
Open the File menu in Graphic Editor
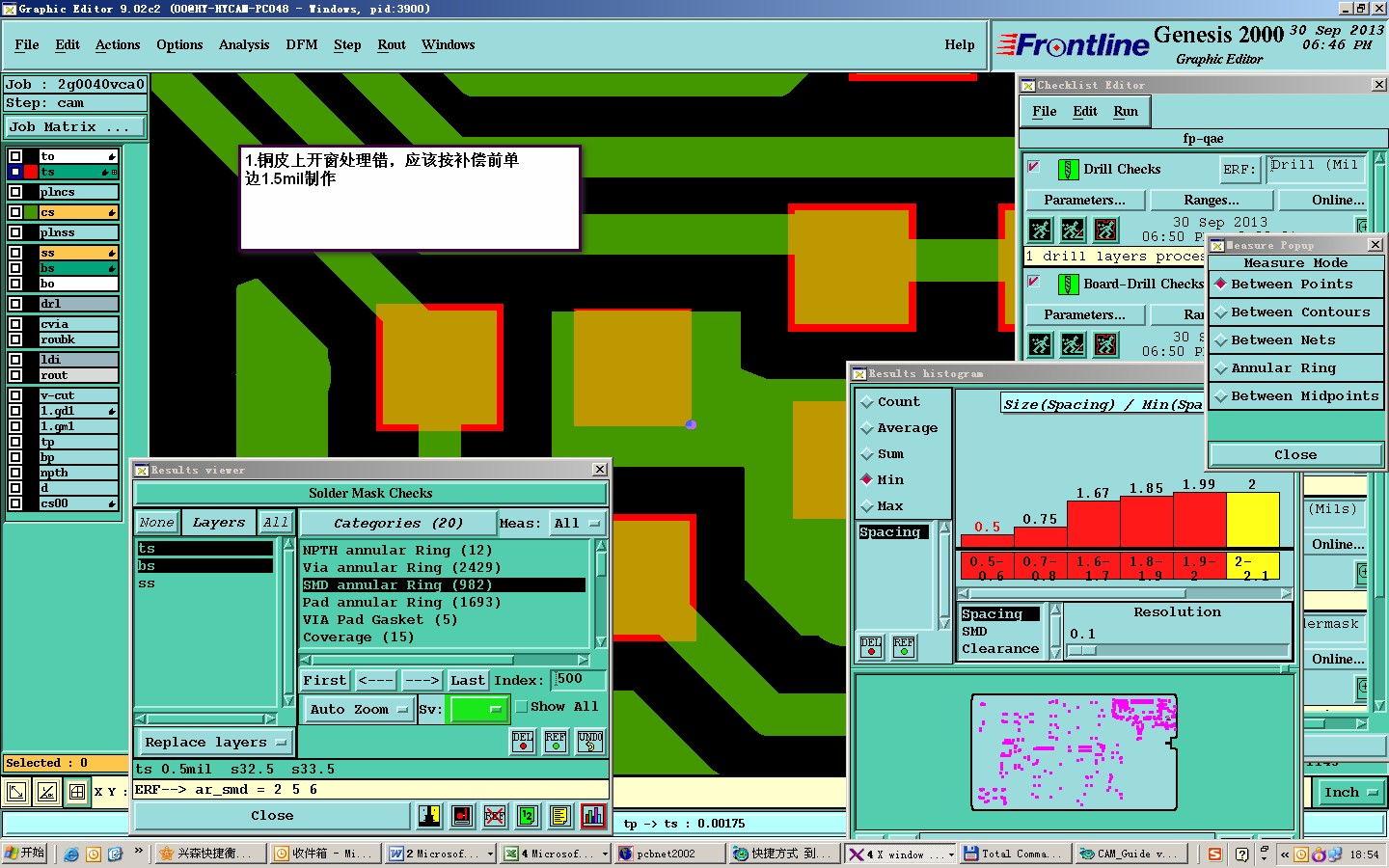point(27,45)
